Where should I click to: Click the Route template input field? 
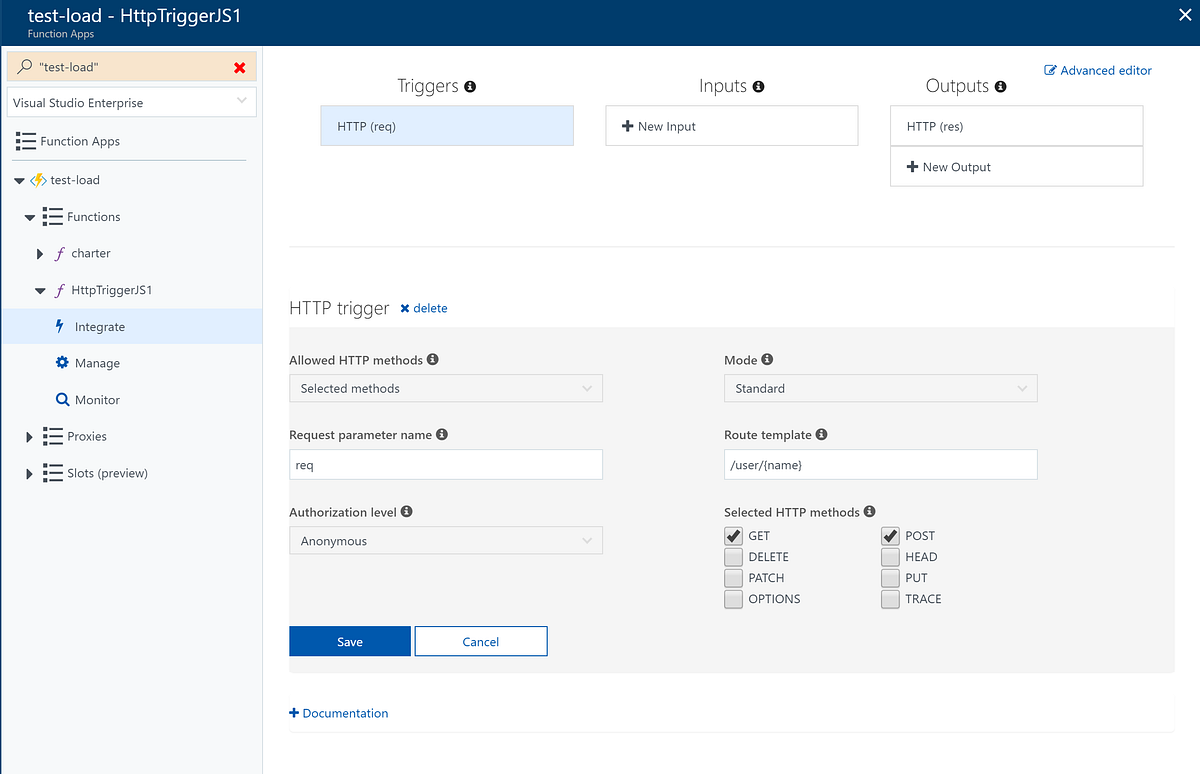pyautogui.click(x=881, y=464)
